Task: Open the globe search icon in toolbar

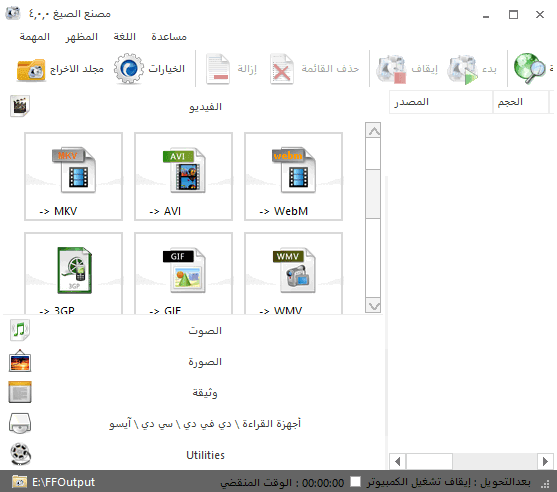Action: tap(529, 69)
